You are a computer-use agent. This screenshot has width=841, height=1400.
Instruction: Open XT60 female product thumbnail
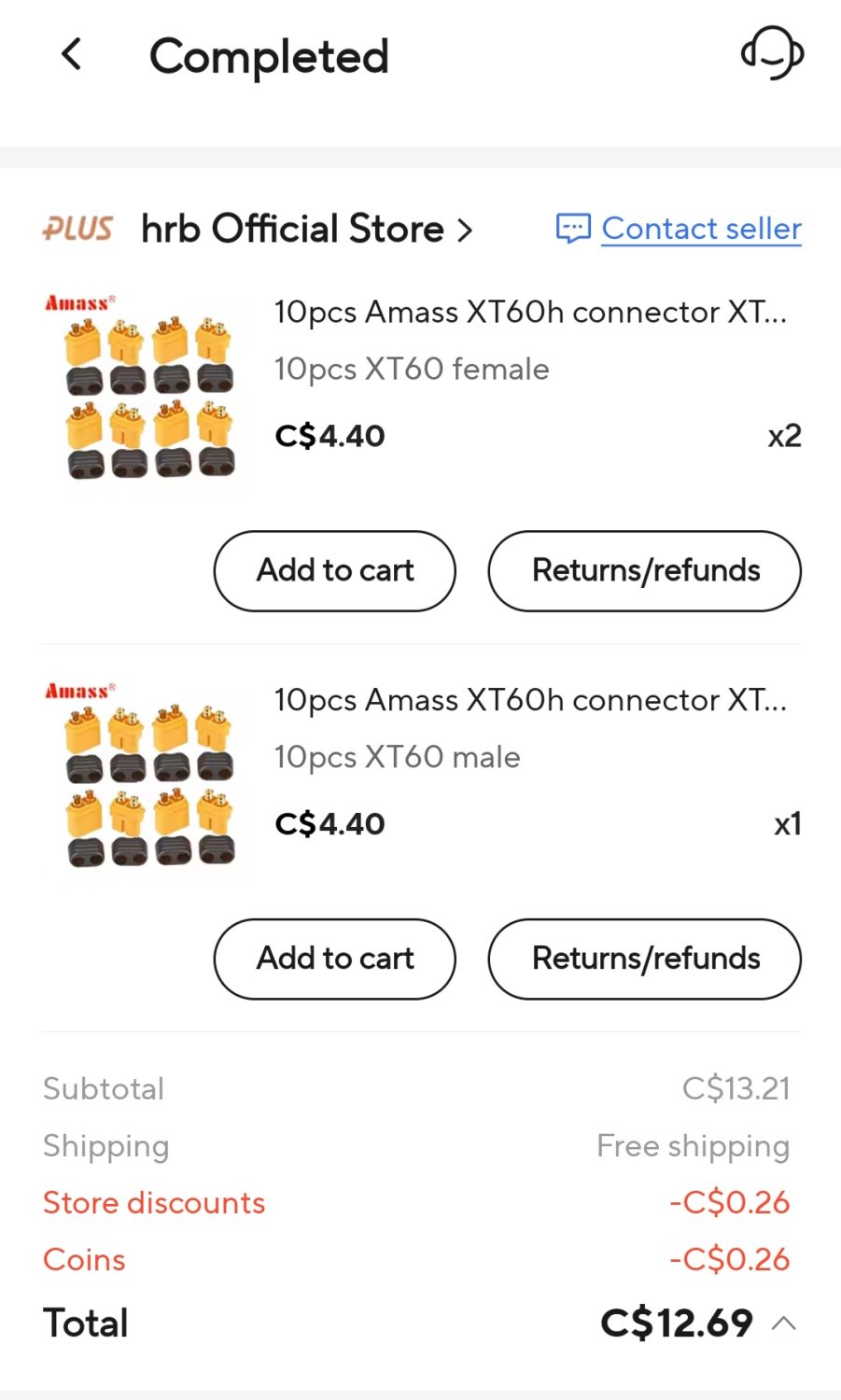pos(147,388)
